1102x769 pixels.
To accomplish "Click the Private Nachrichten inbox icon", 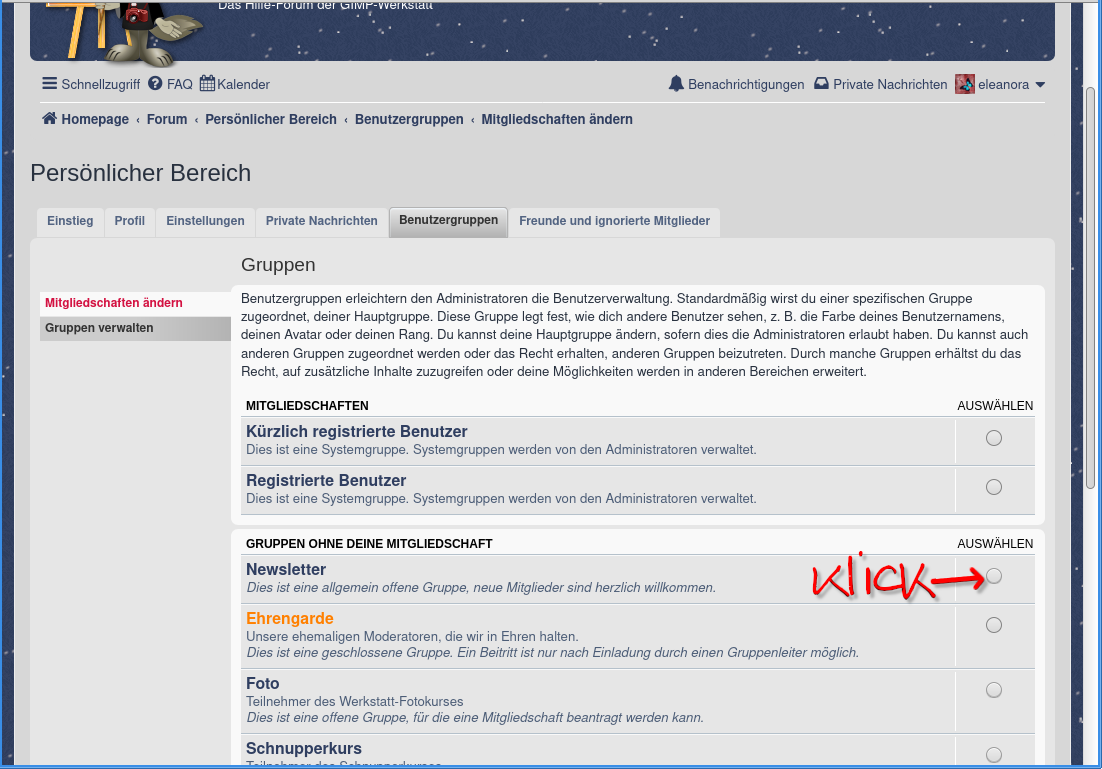I will coord(821,84).
